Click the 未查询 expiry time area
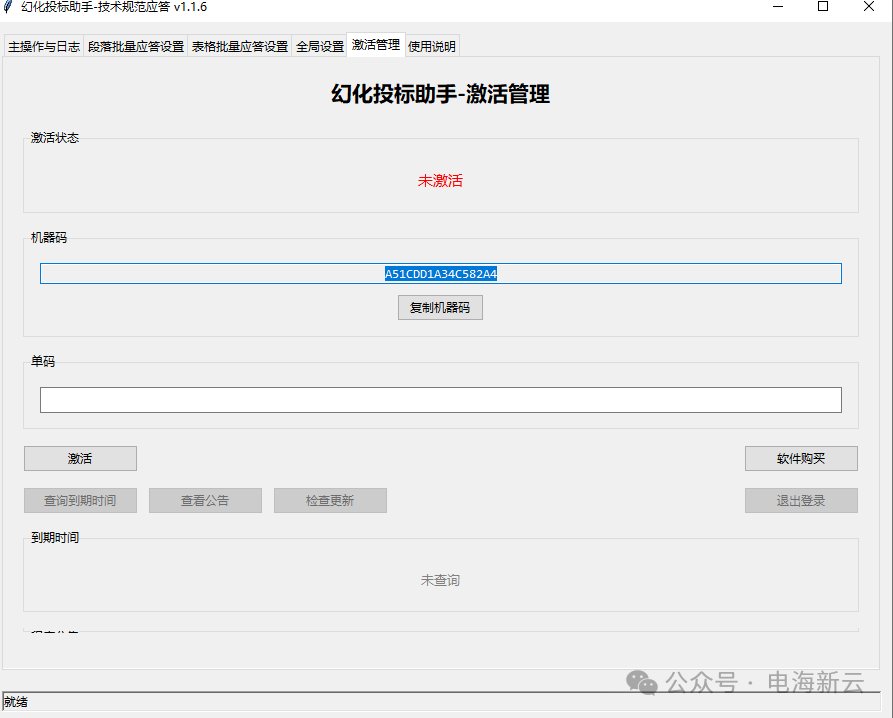This screenshot has height=718, width=893. (x=440, y=579)
